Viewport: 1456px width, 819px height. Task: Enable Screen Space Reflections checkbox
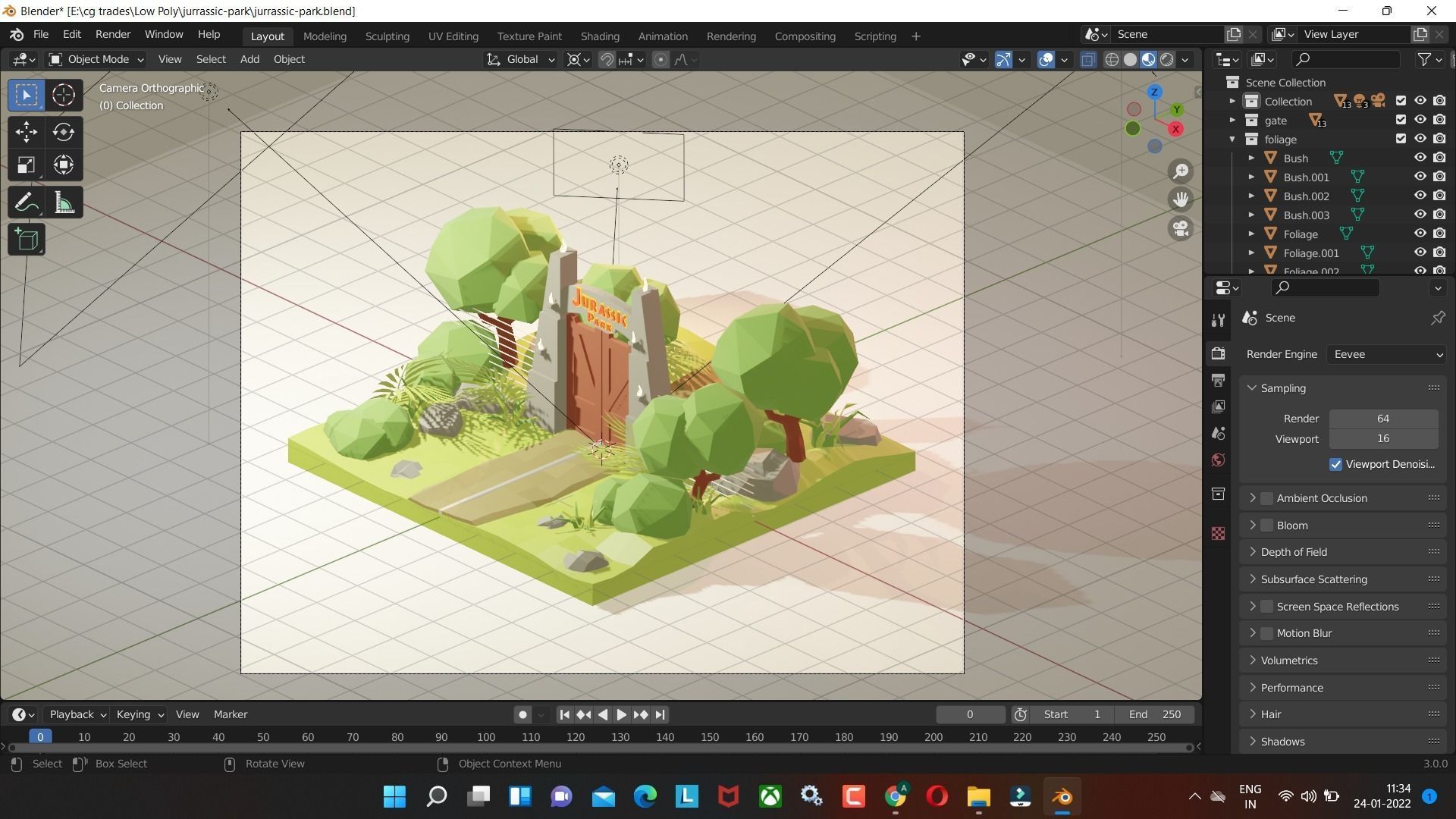pyautogui.click(x=1266, y=607)
